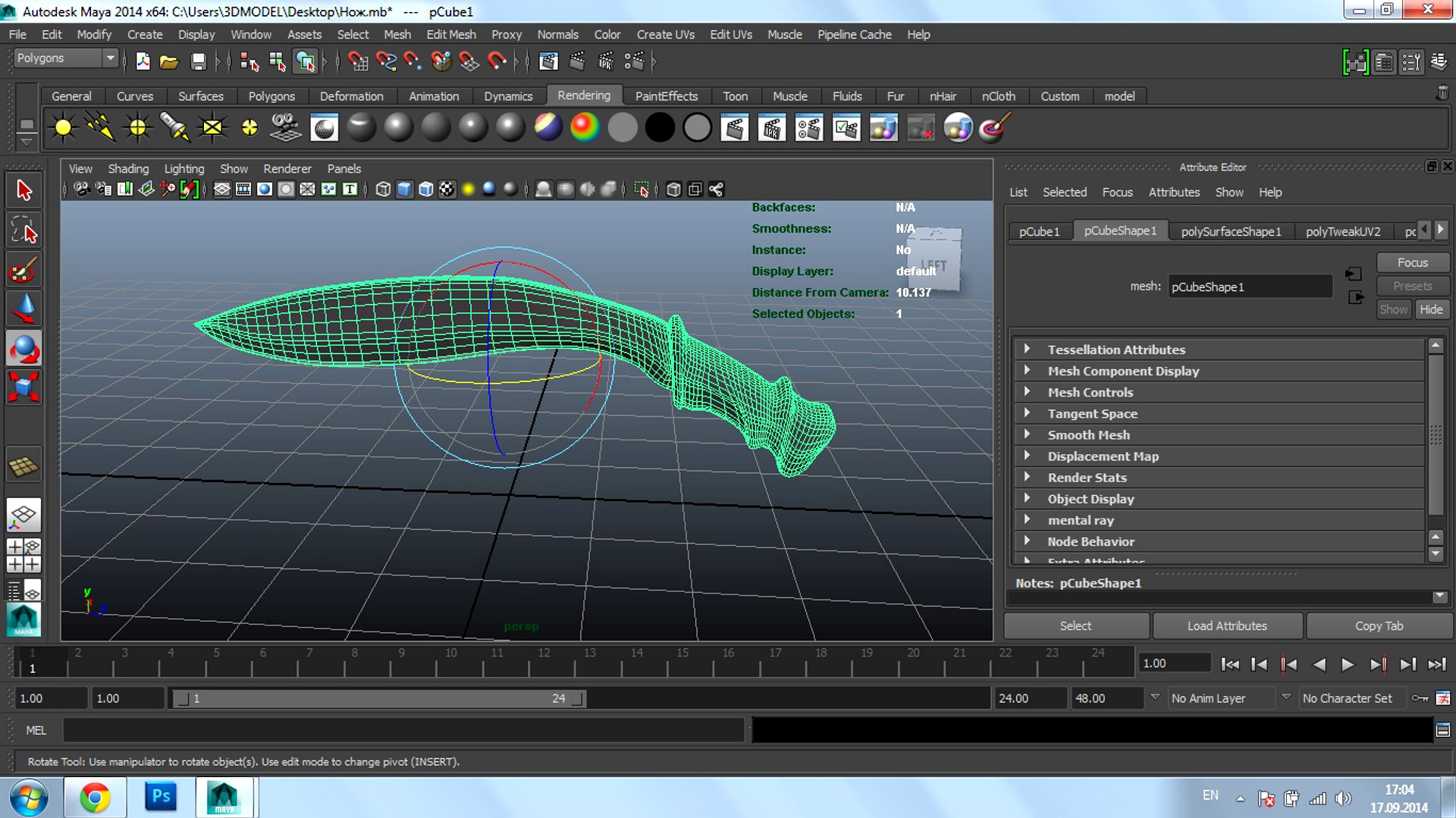Click the Copy Tab button
This screenshot has height=818, width=1456.
coord(1379,625)
